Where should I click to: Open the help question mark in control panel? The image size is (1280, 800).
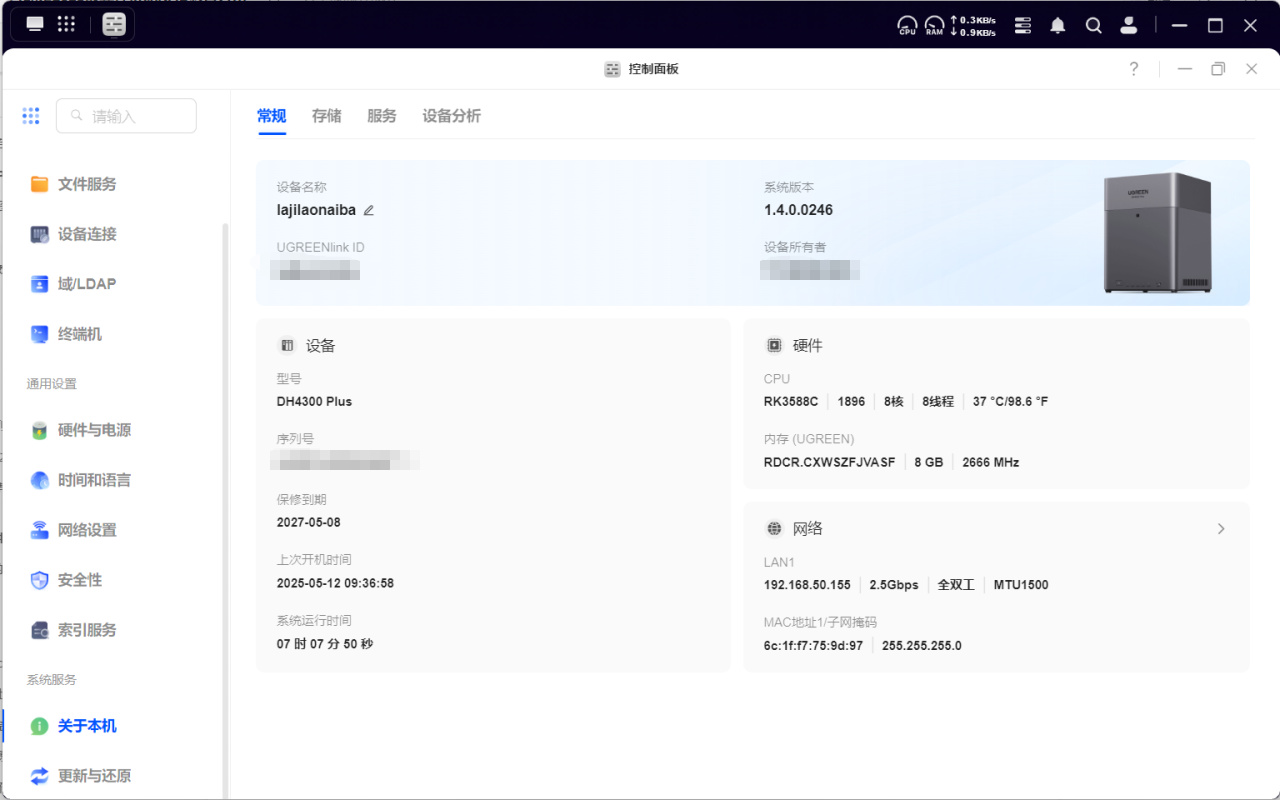click(x=1133, y=69)
